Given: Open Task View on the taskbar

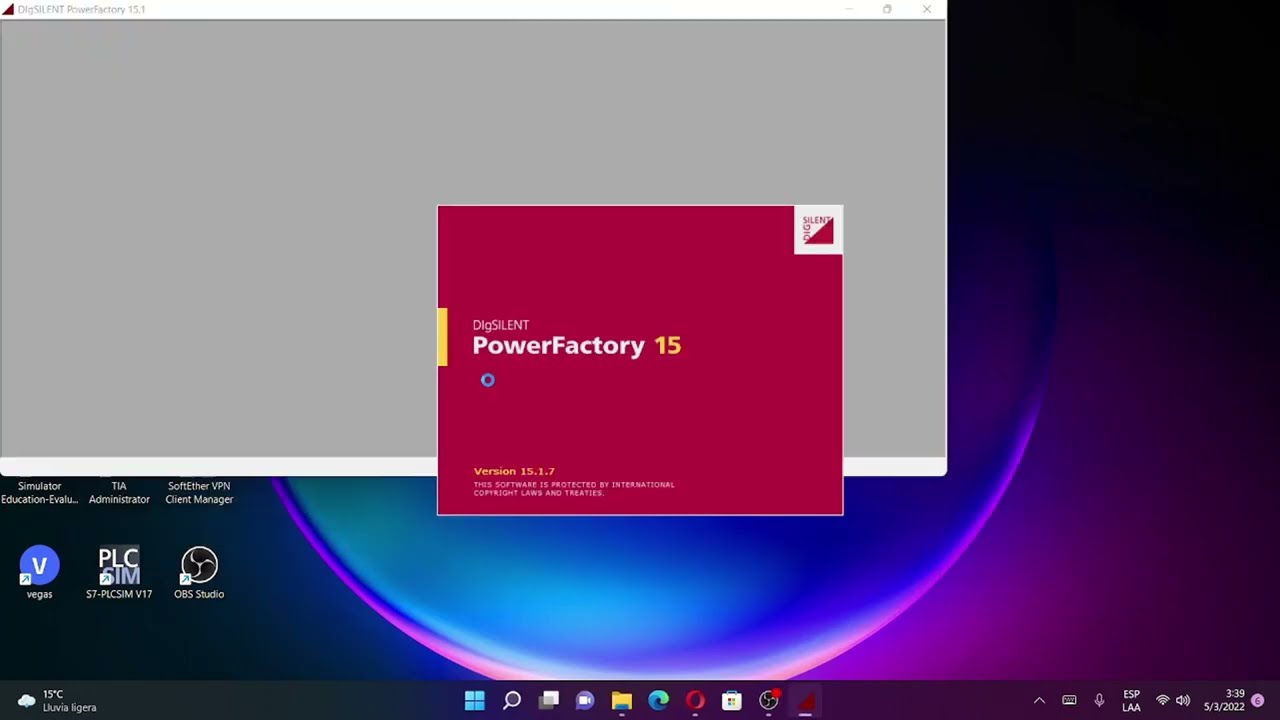Looking at the screenshot, I should coord(549,701).
